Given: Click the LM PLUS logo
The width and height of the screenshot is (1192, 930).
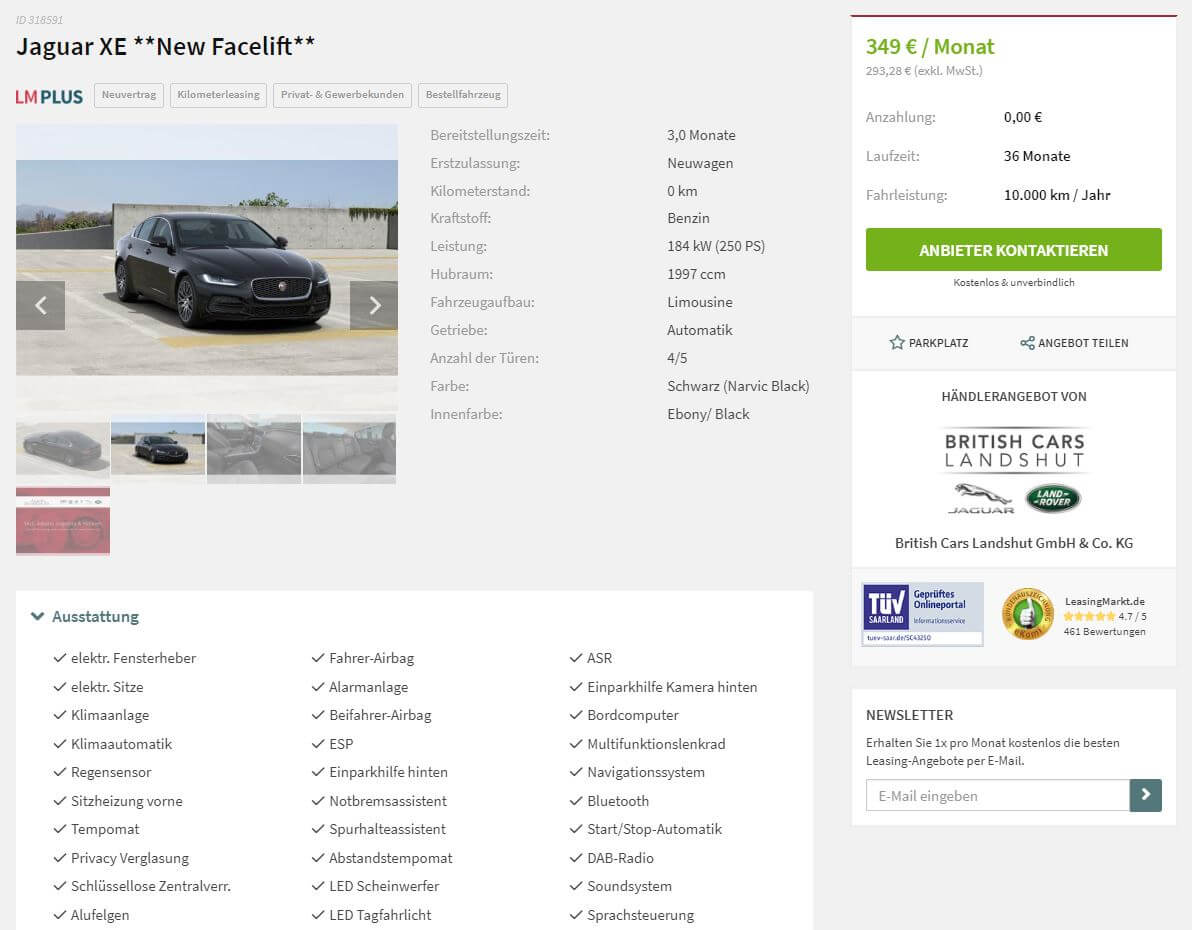Looking at the screenshot, I should tap(49, 97).
